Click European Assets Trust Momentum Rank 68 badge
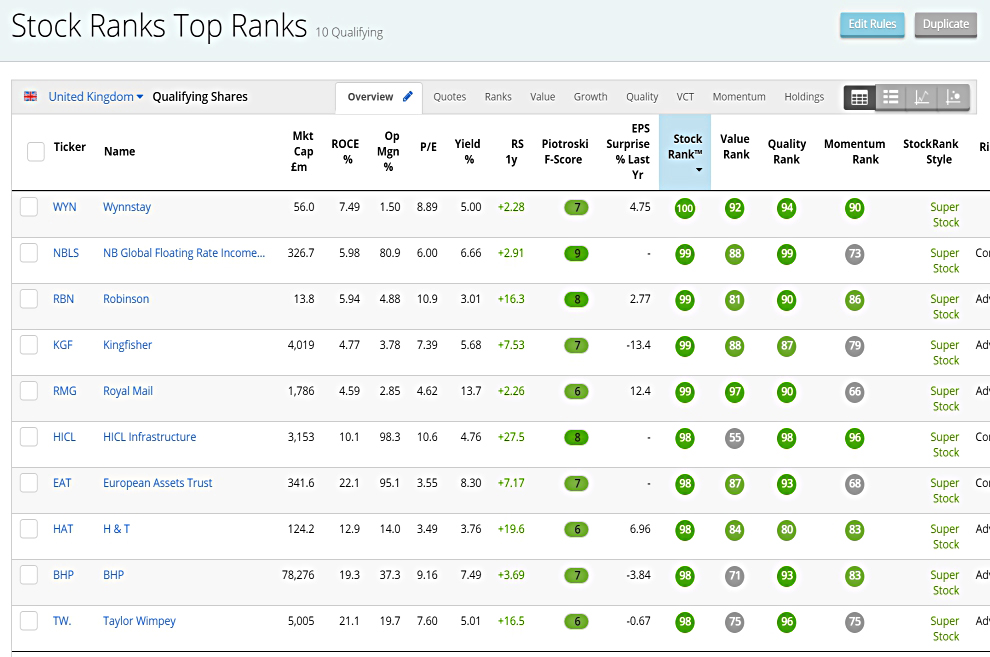Screen dimensions: 990x657 (x=854, y=484)
